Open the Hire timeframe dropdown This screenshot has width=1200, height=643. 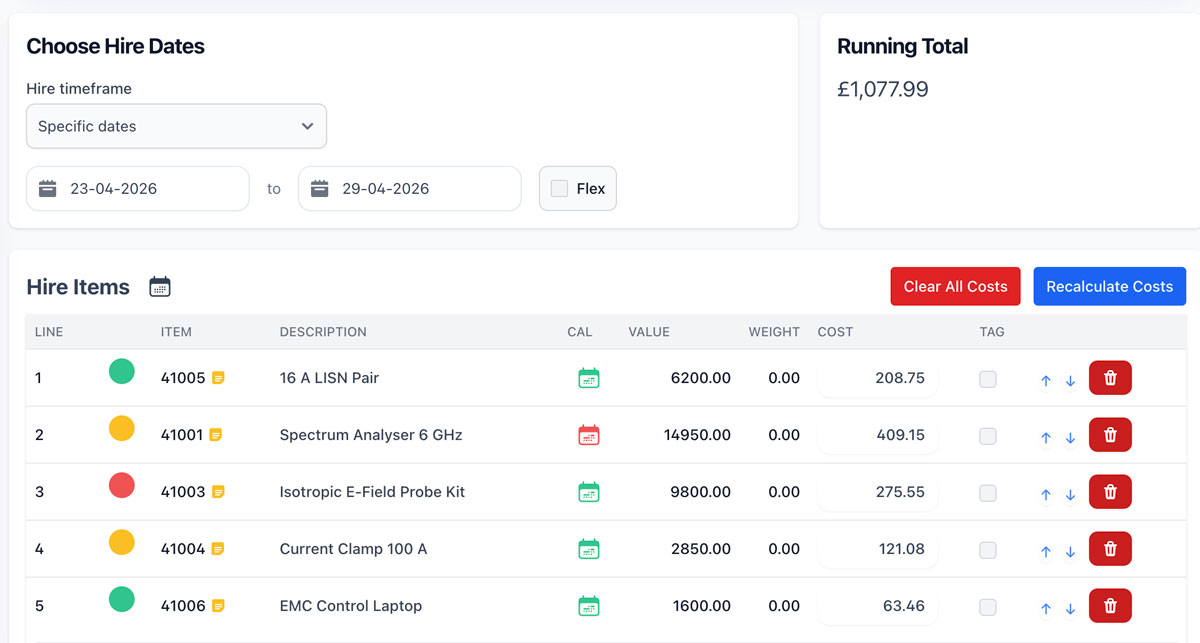[177, 126]
